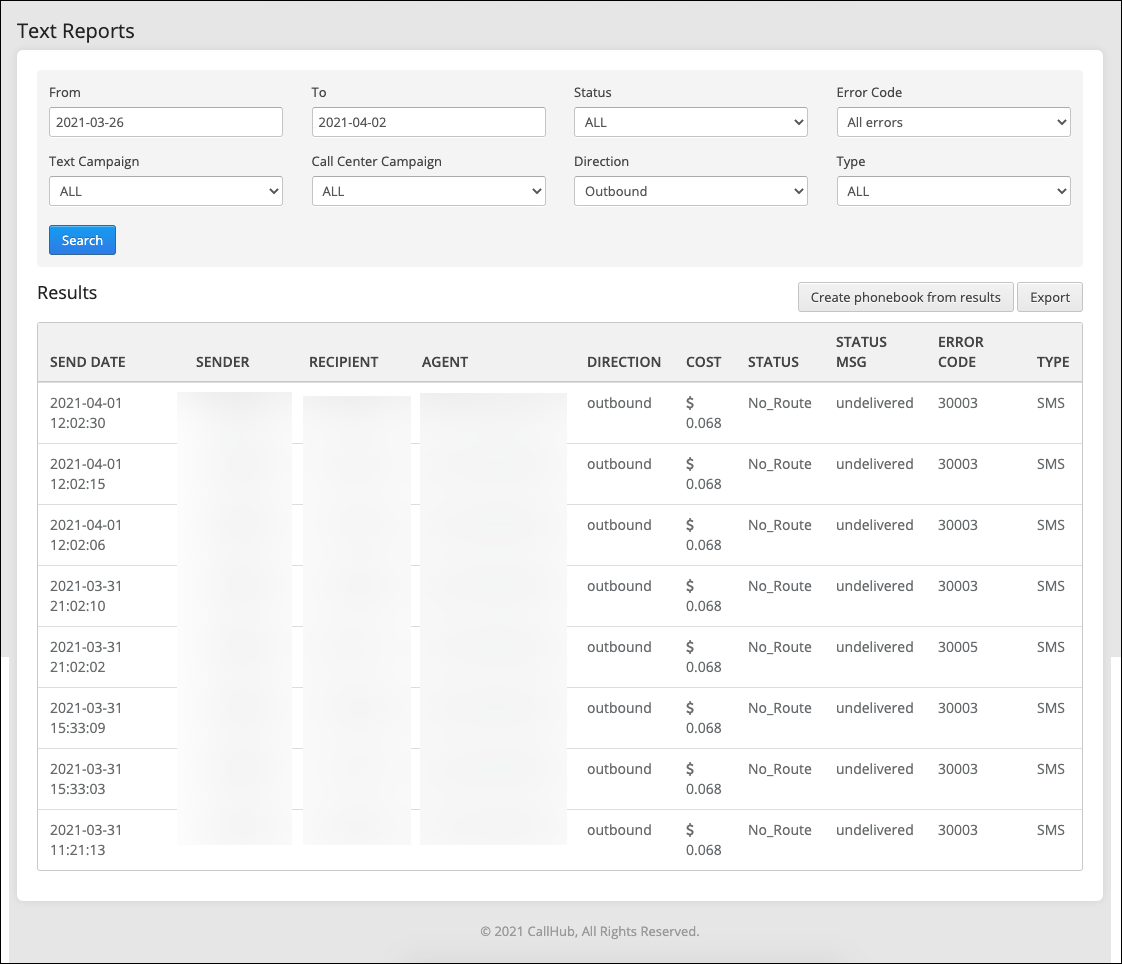
Task: Open the Type filter dropdown
Action: click(953, 191)
